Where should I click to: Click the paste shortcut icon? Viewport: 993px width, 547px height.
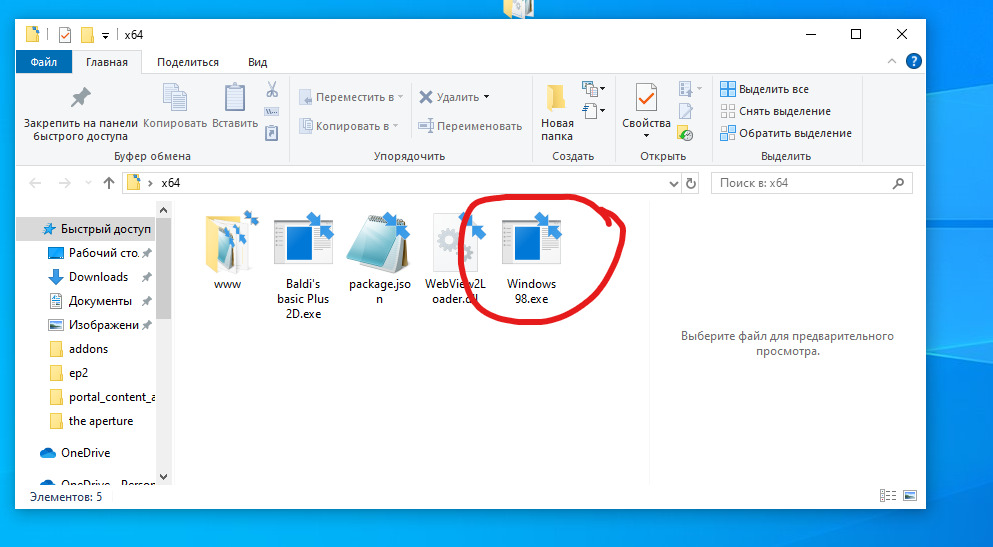pos(272,133)
